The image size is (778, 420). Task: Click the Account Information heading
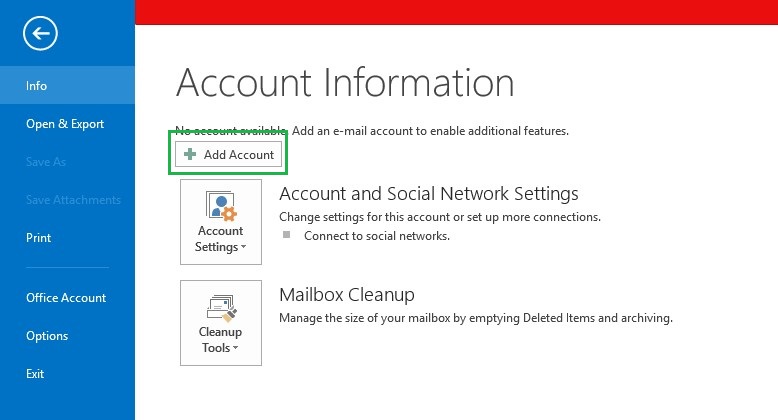345,82
